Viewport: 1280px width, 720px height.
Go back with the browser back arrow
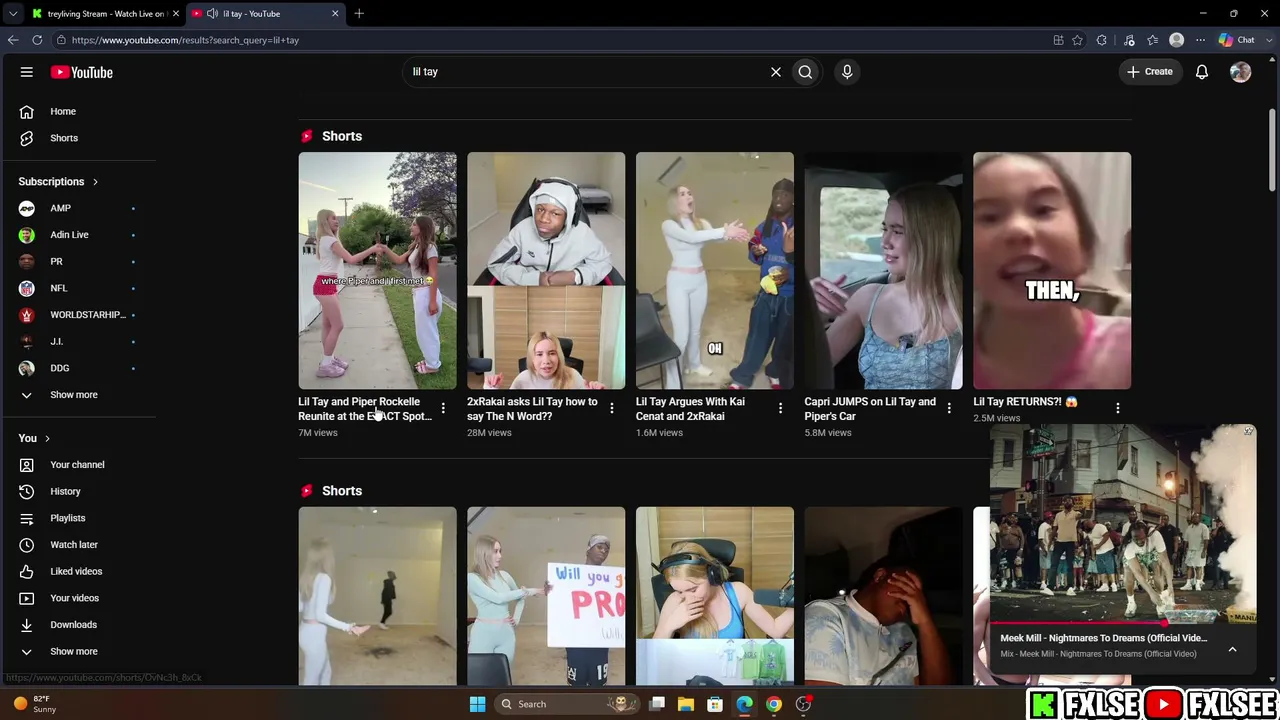pos(13,40)
